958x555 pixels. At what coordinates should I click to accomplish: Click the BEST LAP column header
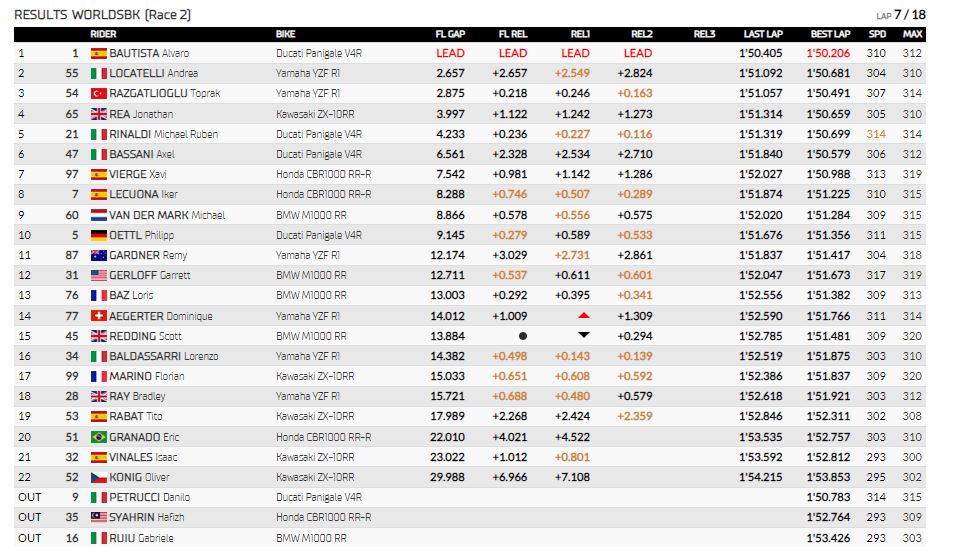(830, 34)
